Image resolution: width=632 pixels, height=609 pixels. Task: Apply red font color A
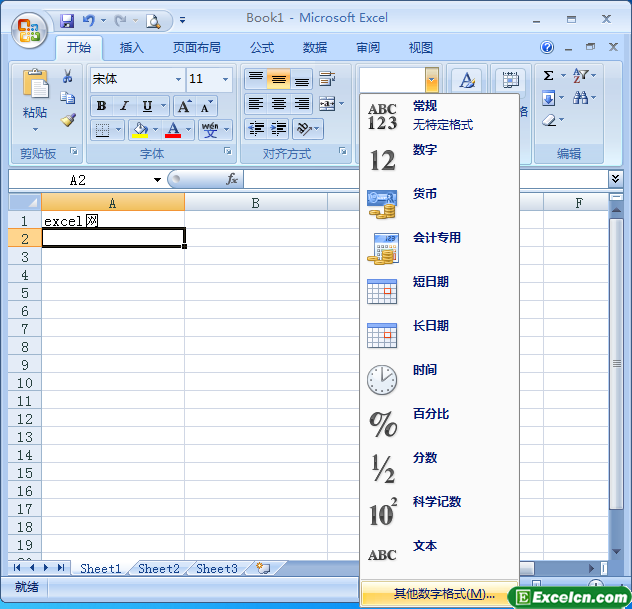[x=173, y=130]
